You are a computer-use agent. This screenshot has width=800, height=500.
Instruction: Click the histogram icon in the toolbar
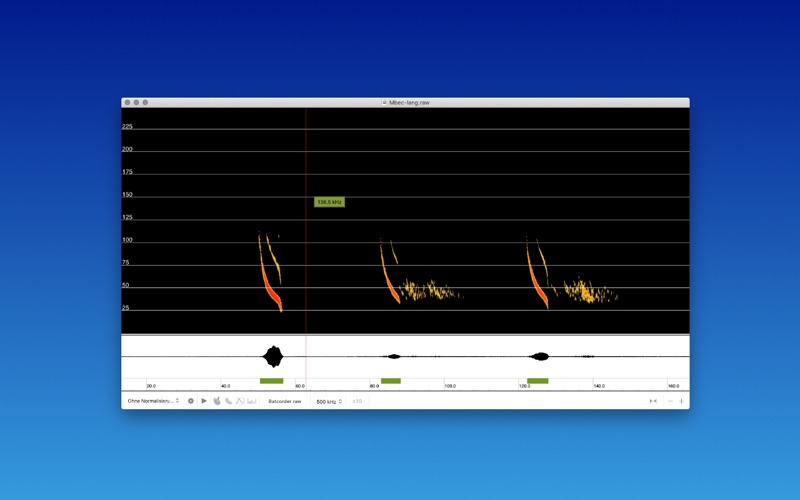coord(252,401)
